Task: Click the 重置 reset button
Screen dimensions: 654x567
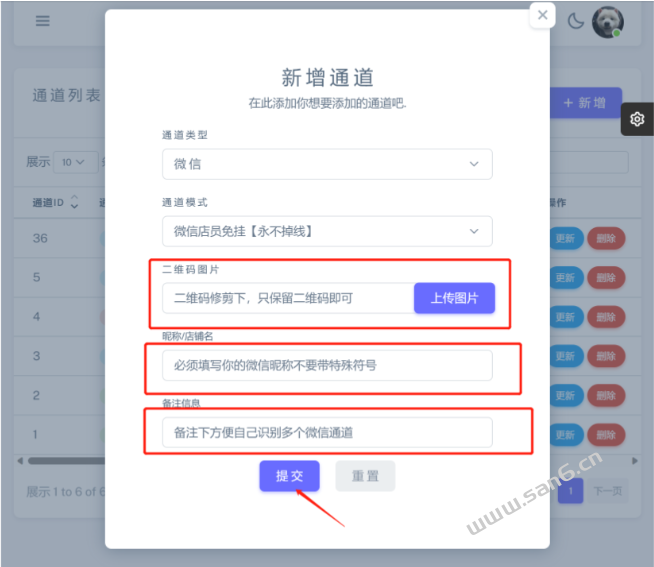Action: pyautogui.click(x=365, y=476)
